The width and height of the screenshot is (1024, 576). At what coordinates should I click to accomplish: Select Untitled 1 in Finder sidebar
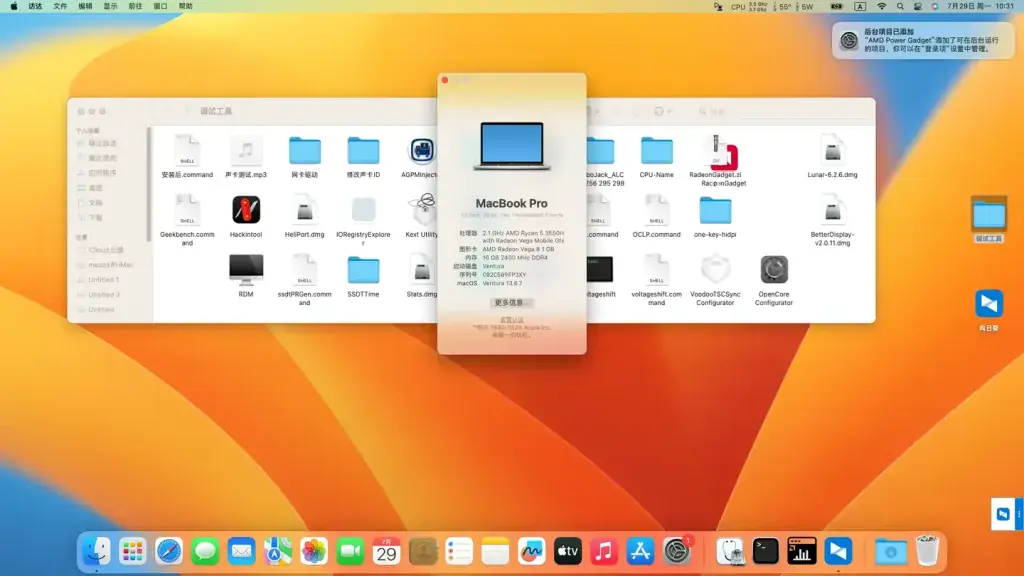coord(103,280)
